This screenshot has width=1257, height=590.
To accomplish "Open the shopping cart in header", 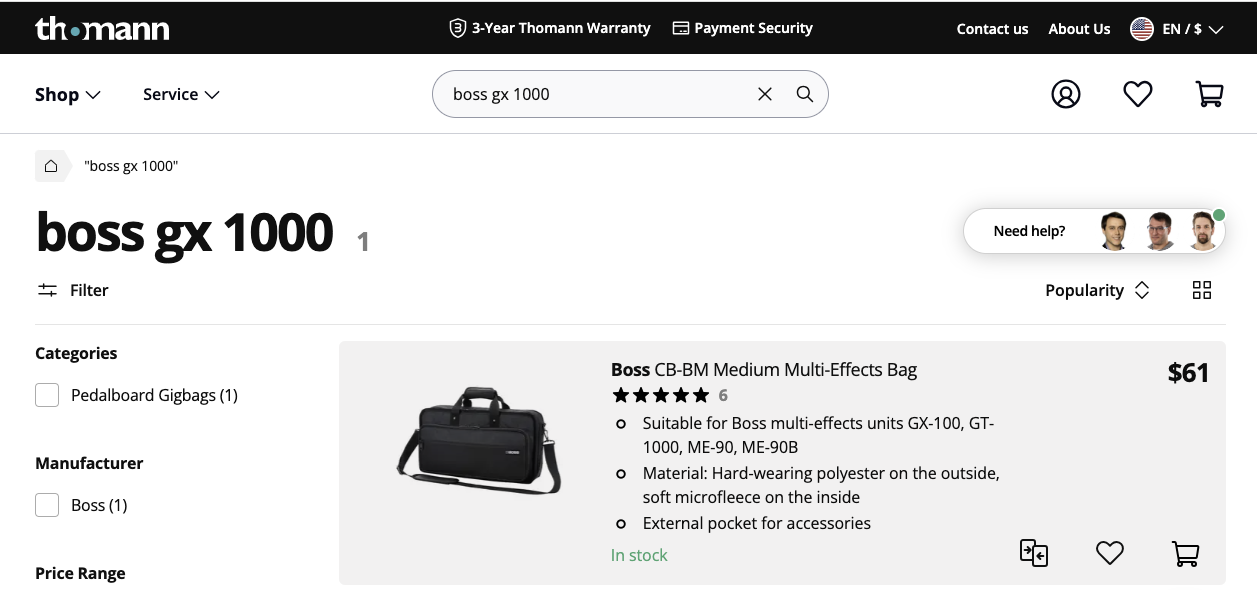I will point(1210,94).
